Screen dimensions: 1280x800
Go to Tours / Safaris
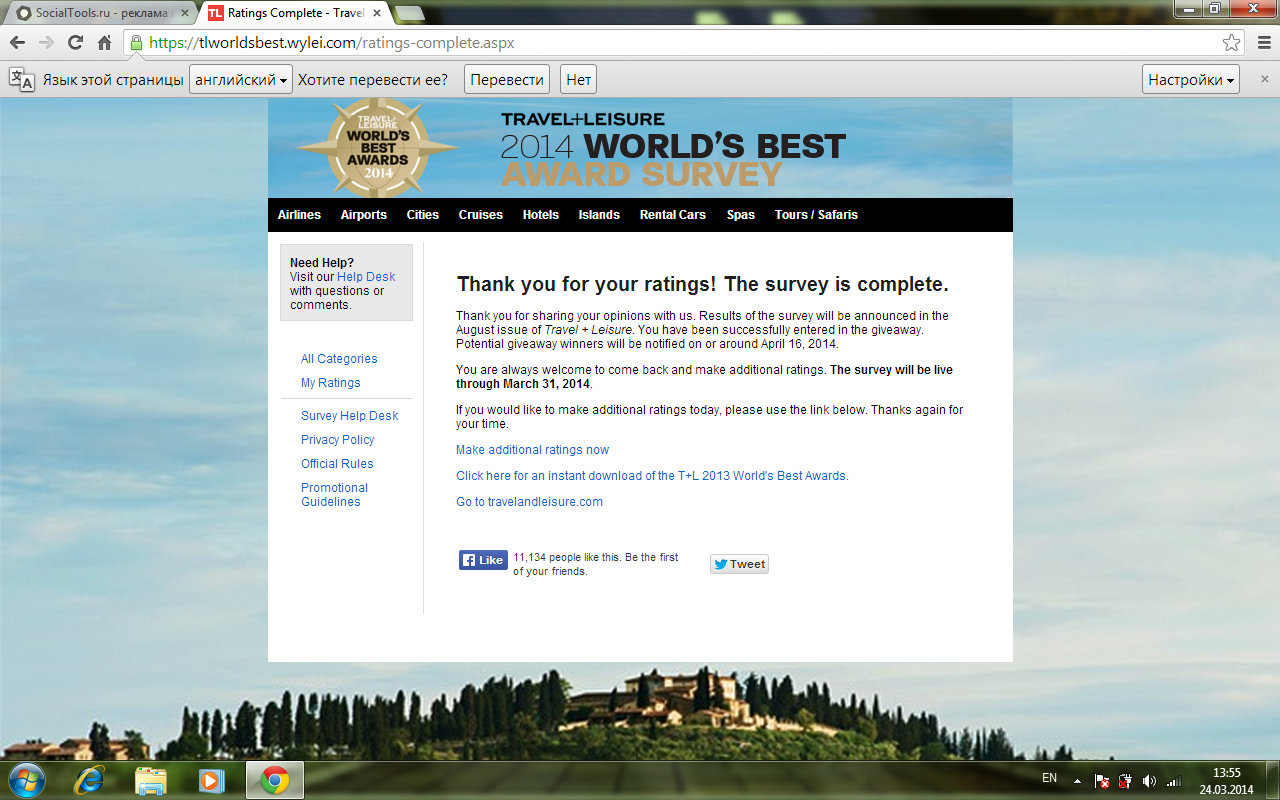(x=816, y=215)
